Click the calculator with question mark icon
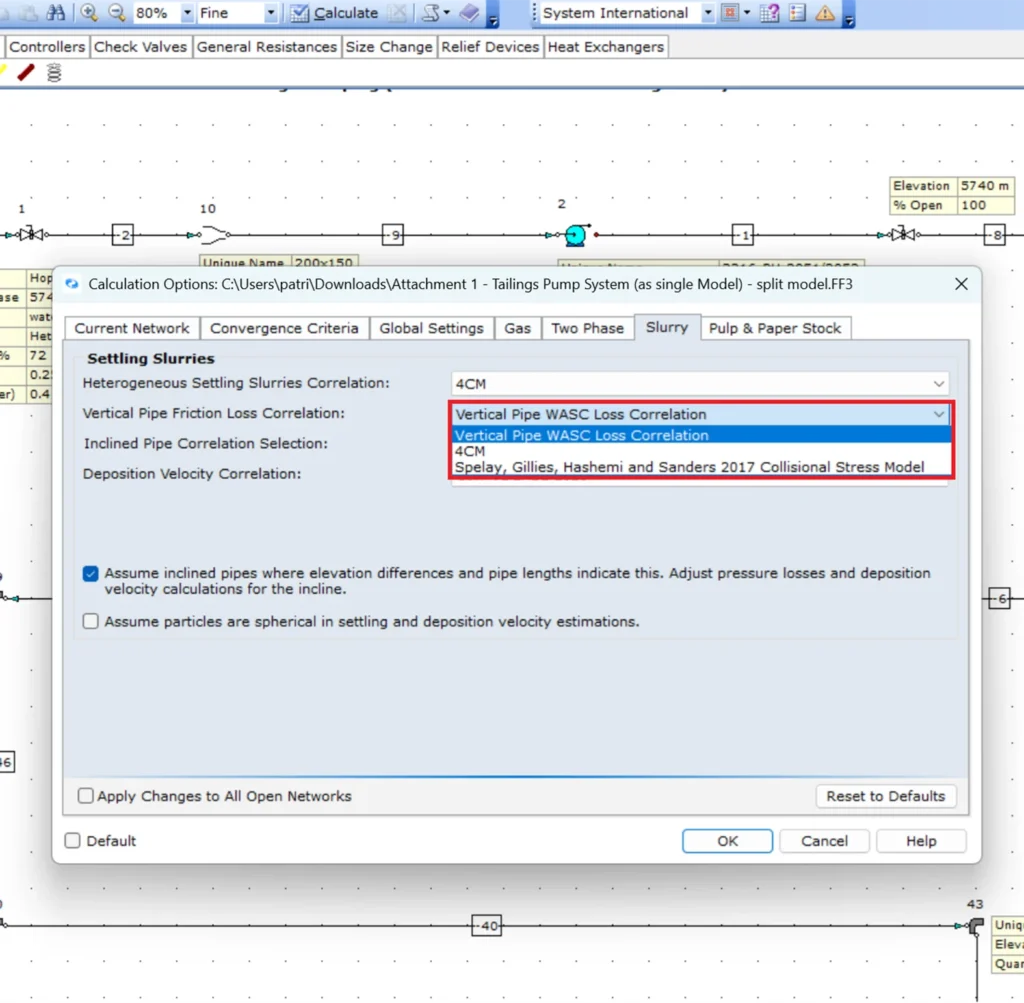 point(768,13)
